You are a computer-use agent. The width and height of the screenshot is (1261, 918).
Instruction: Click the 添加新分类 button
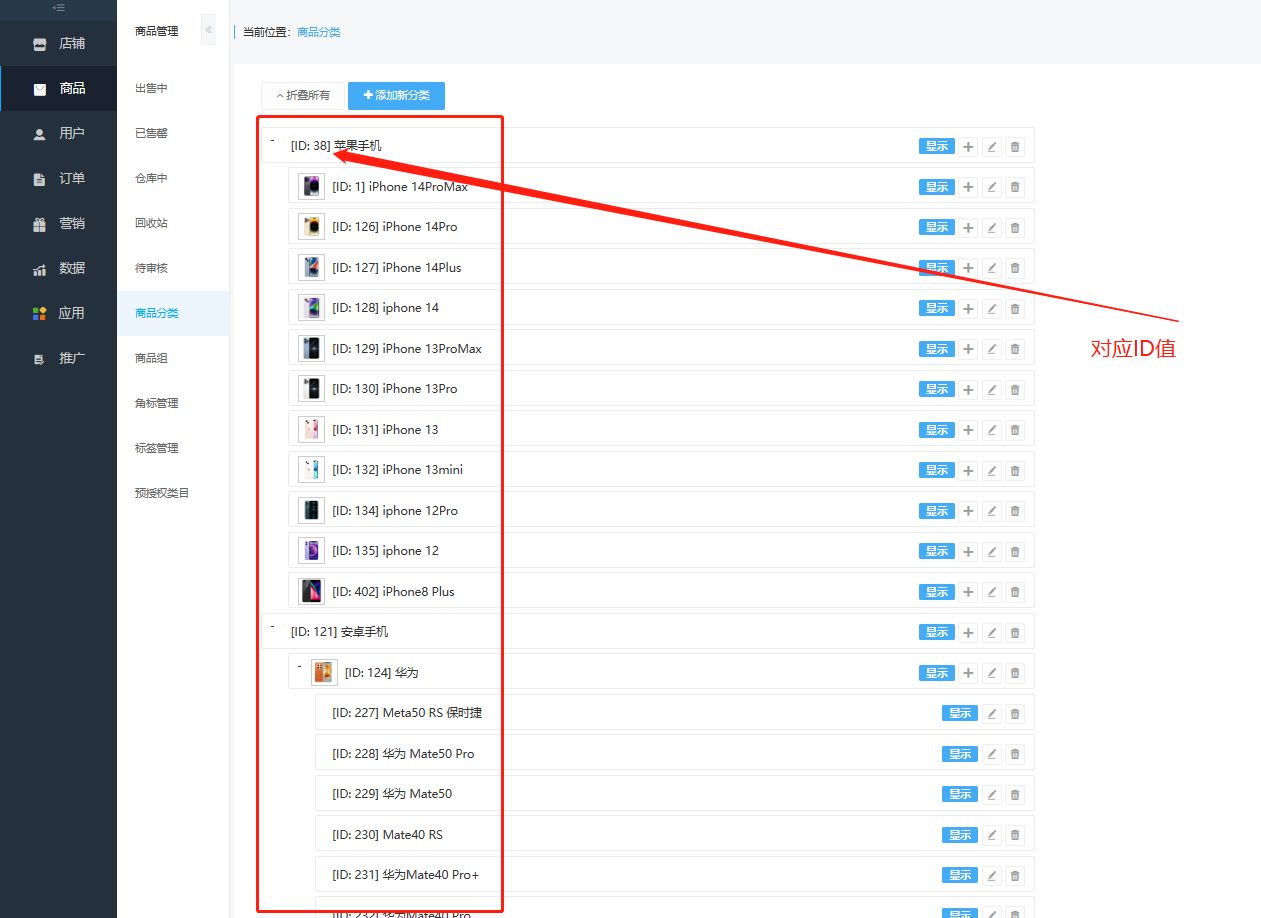[396, 96]
